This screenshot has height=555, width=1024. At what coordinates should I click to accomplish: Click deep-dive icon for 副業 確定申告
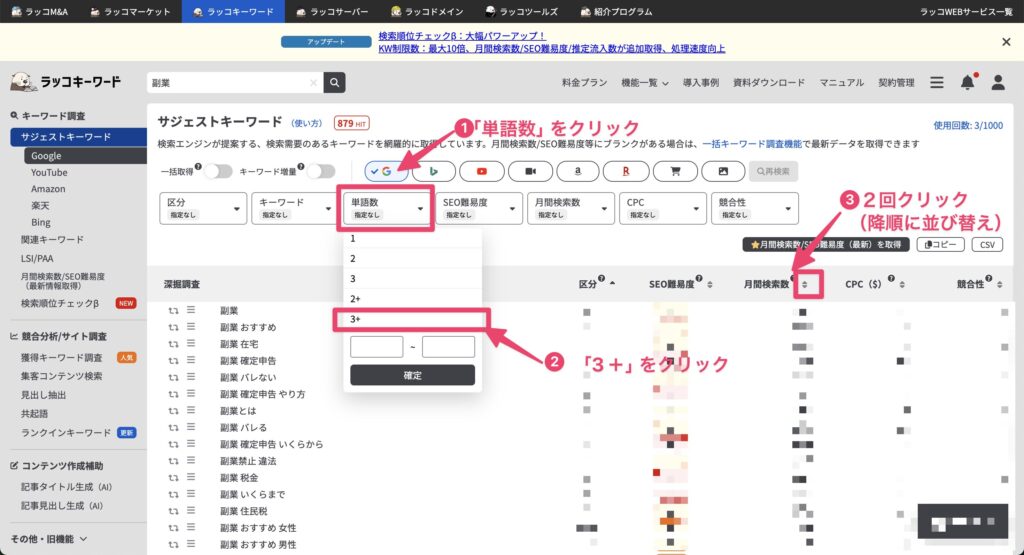tap(173, 360)
